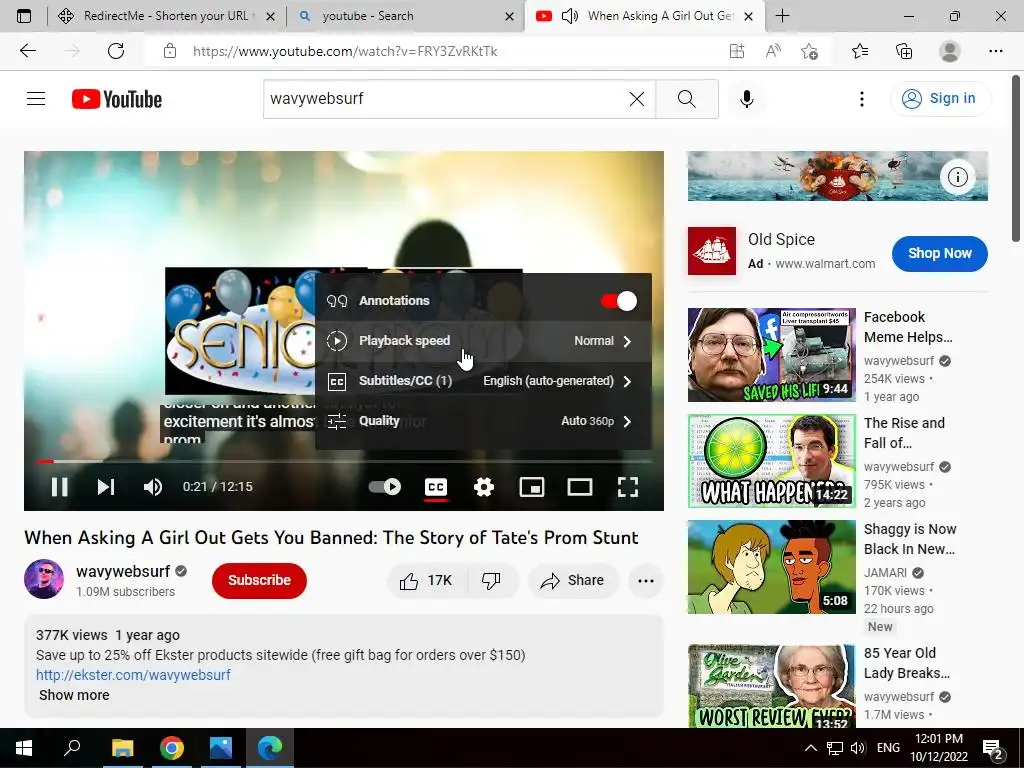
Task: Open browser Collections
Action: pyautogui.click(x=904, y=51)
